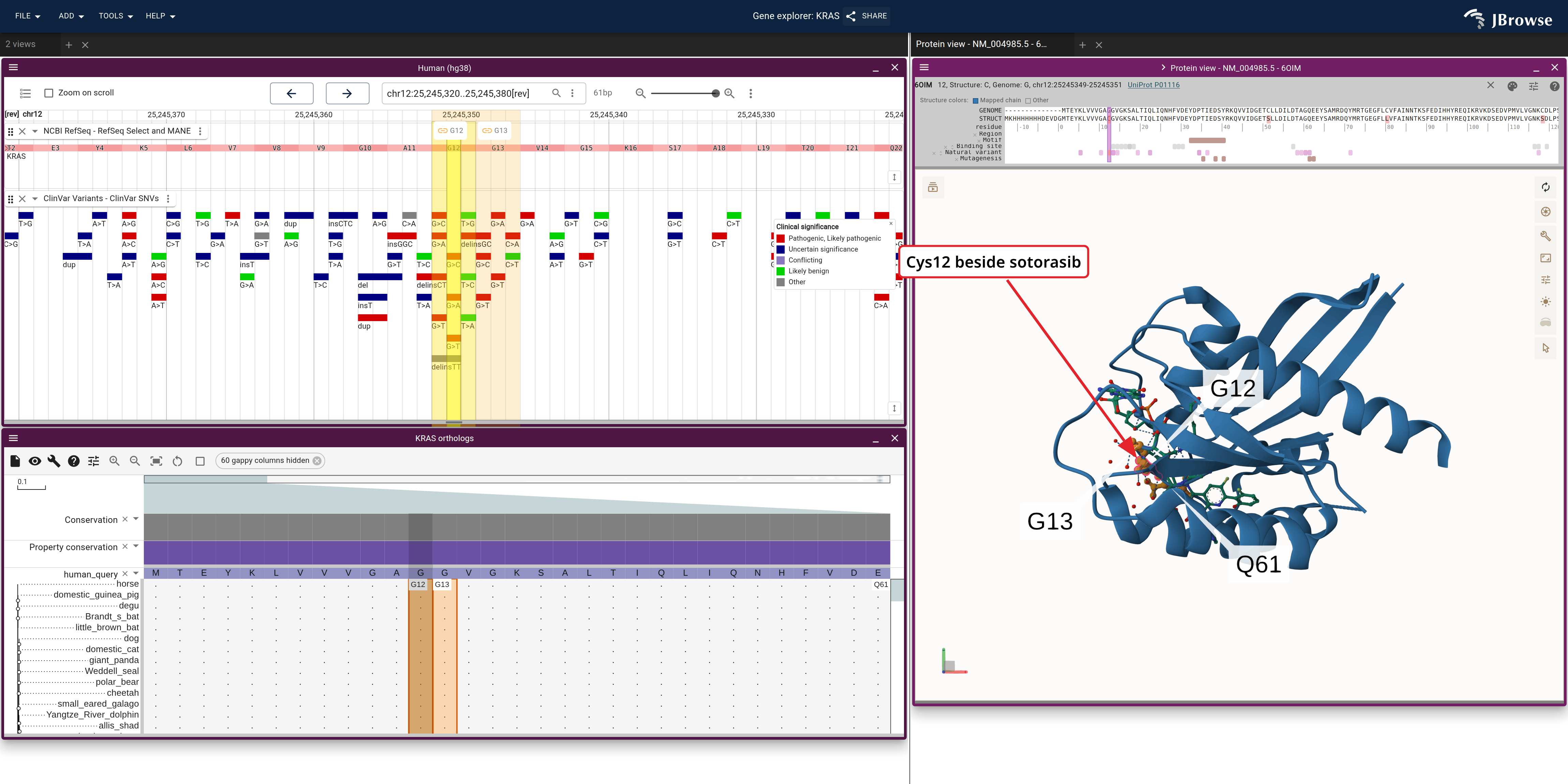Open NCBI RefSeq track three-dot menu
Image resolution: width=1568 pixels, height=784 pixels.
click(x=200, y=132)
